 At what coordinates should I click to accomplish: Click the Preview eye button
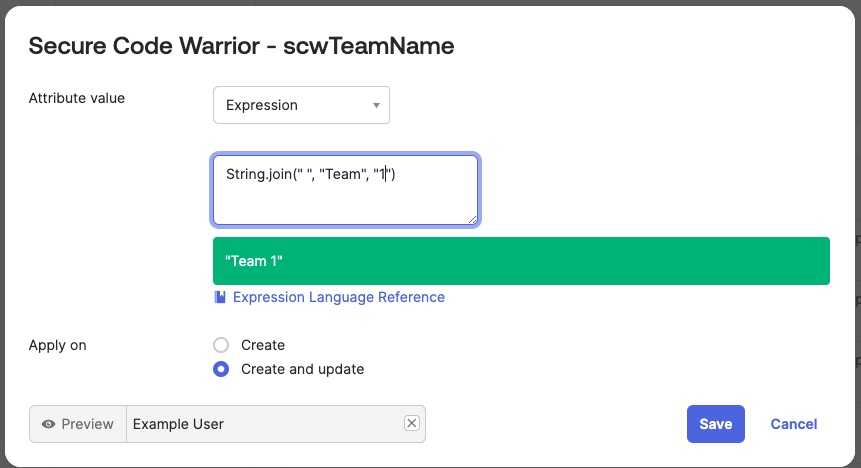78,424
